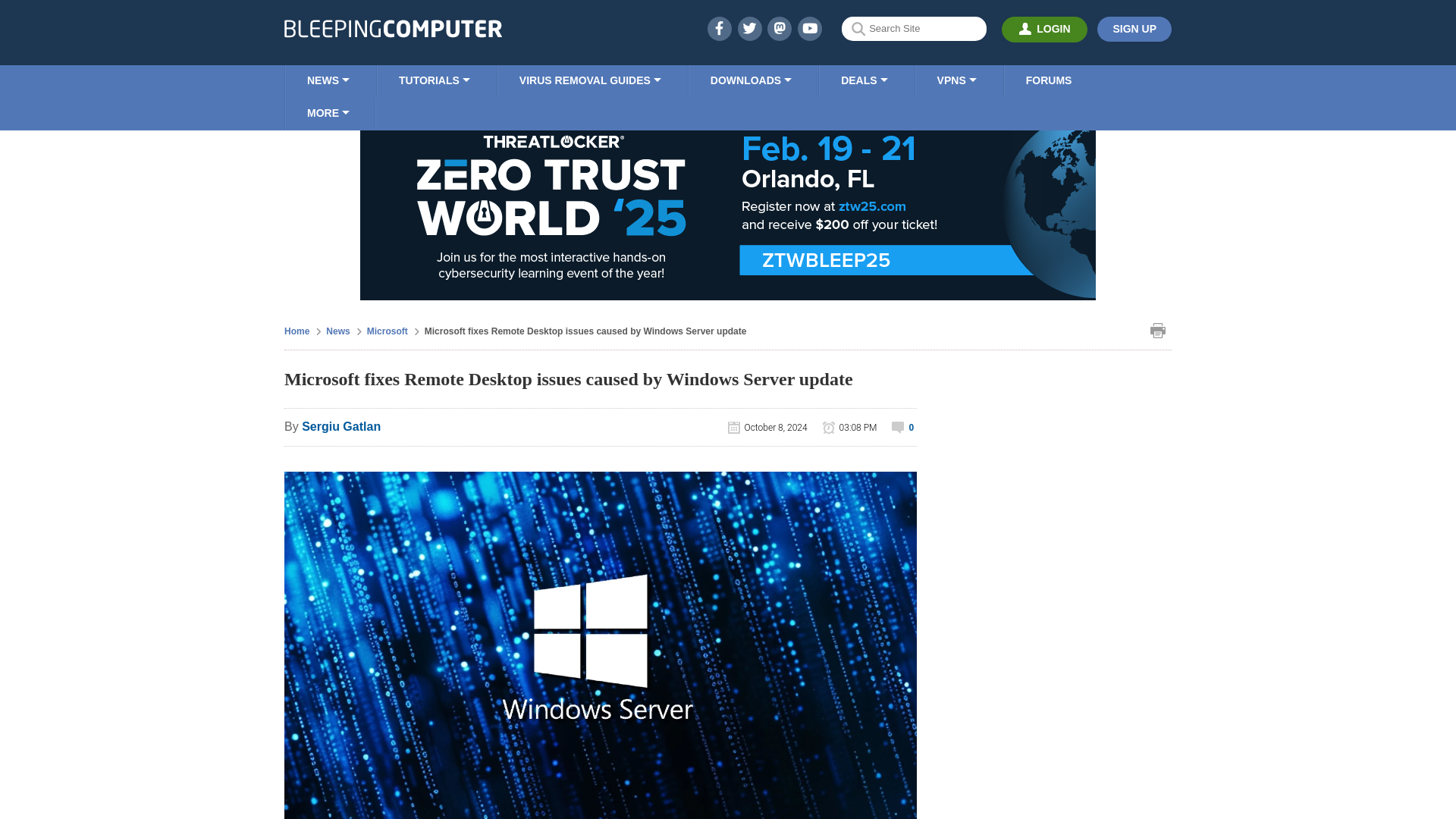This screenshot has width=1456, height=819.
Task: Navigate to Microsoft breadcrumb link
Action: 387,331
